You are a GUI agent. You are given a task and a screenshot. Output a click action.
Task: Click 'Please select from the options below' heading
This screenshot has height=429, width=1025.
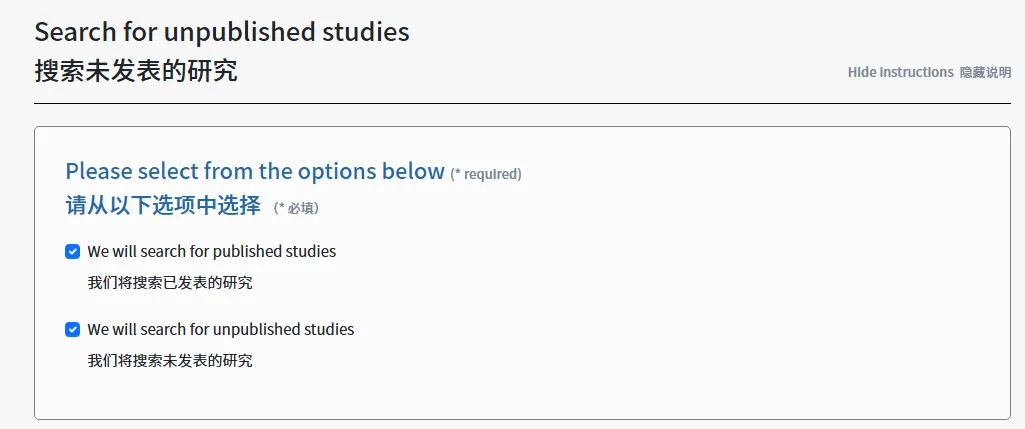(x=255, y=171)
